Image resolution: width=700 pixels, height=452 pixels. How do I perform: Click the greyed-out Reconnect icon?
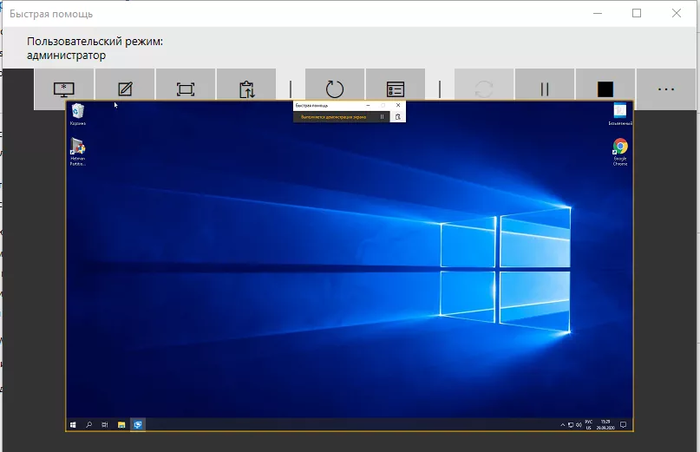[x=485, y=89]
